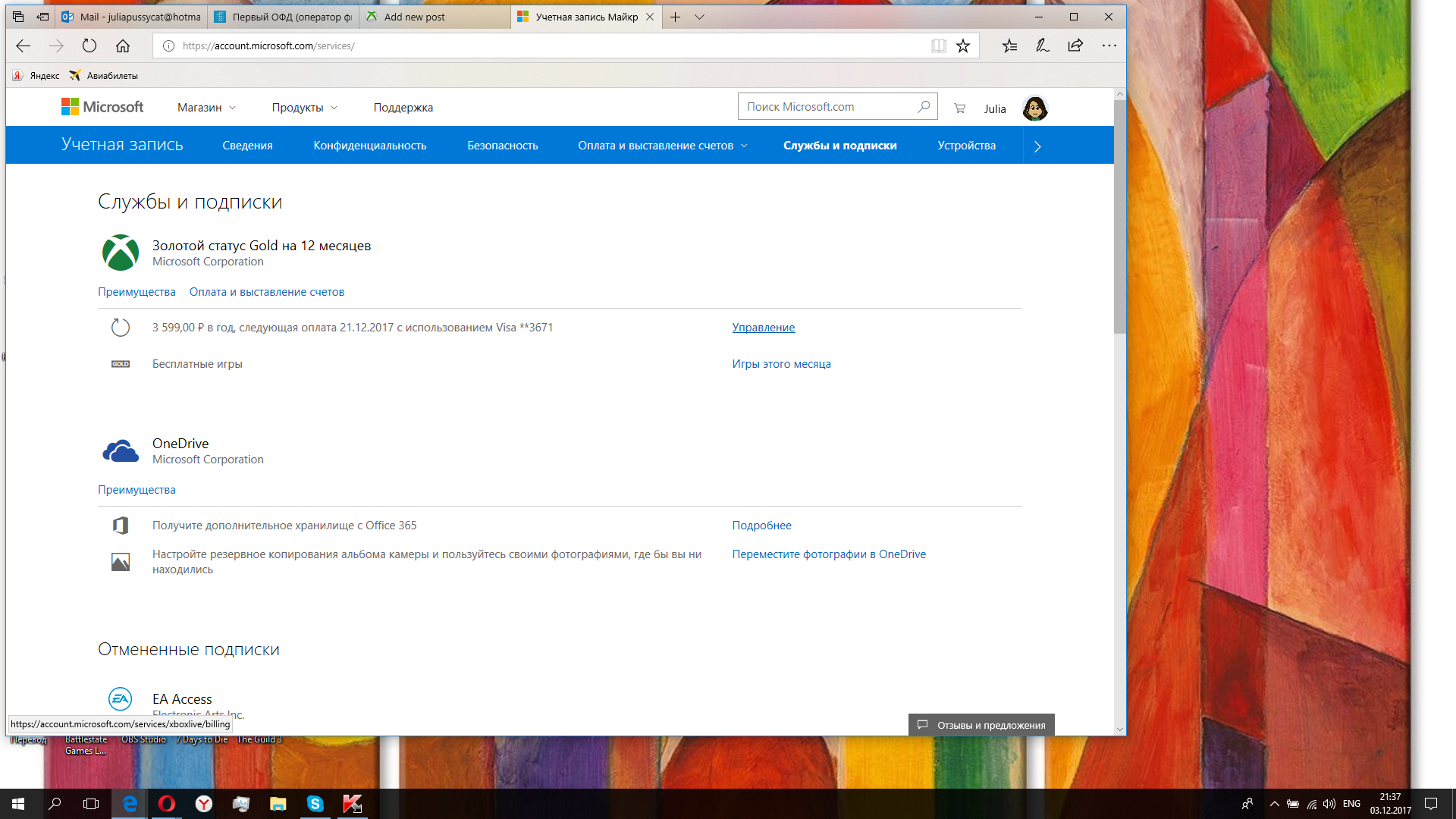Launch Opera browser from the taskbar
Image resolution: width=1456 pixels, height=819 pixels.
[167, 804]
